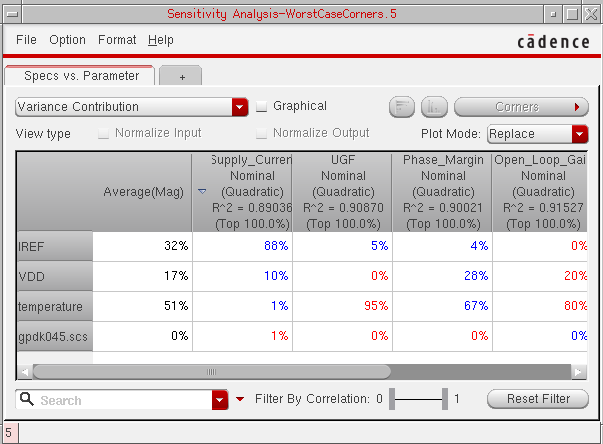
Task: Open the File menu
Action: click(26, 40)
